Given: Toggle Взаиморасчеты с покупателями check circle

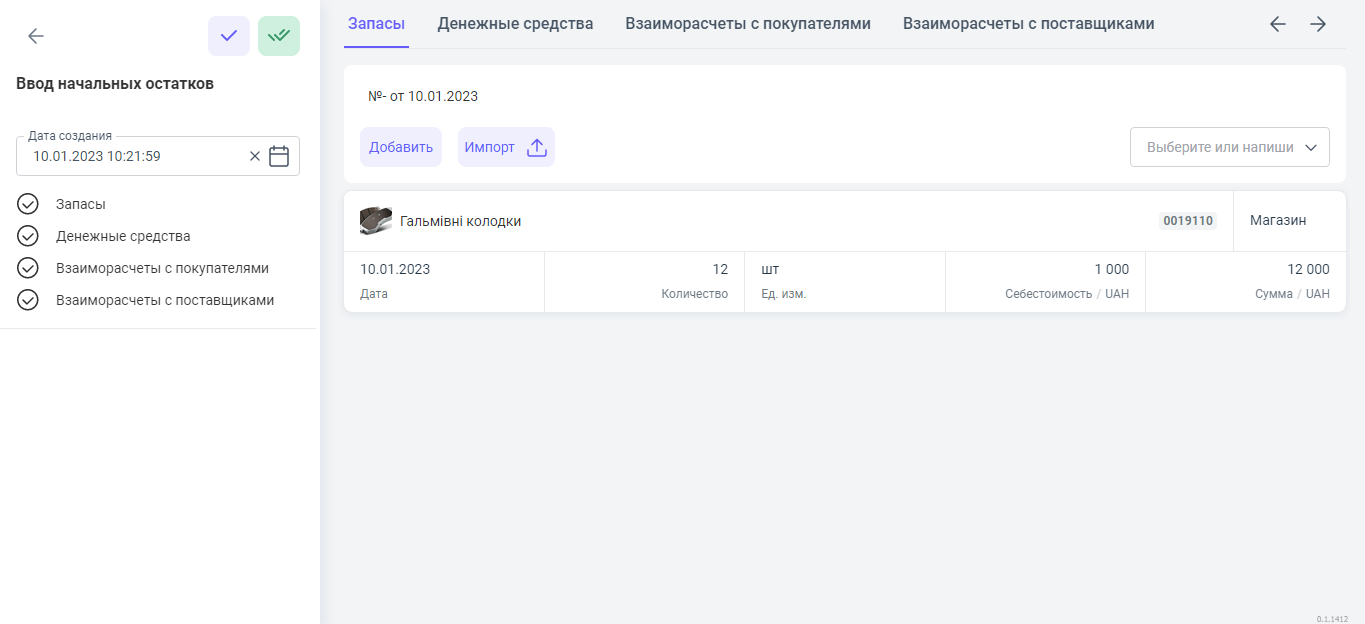Looking at the screenshot, I should pos(28,268).
